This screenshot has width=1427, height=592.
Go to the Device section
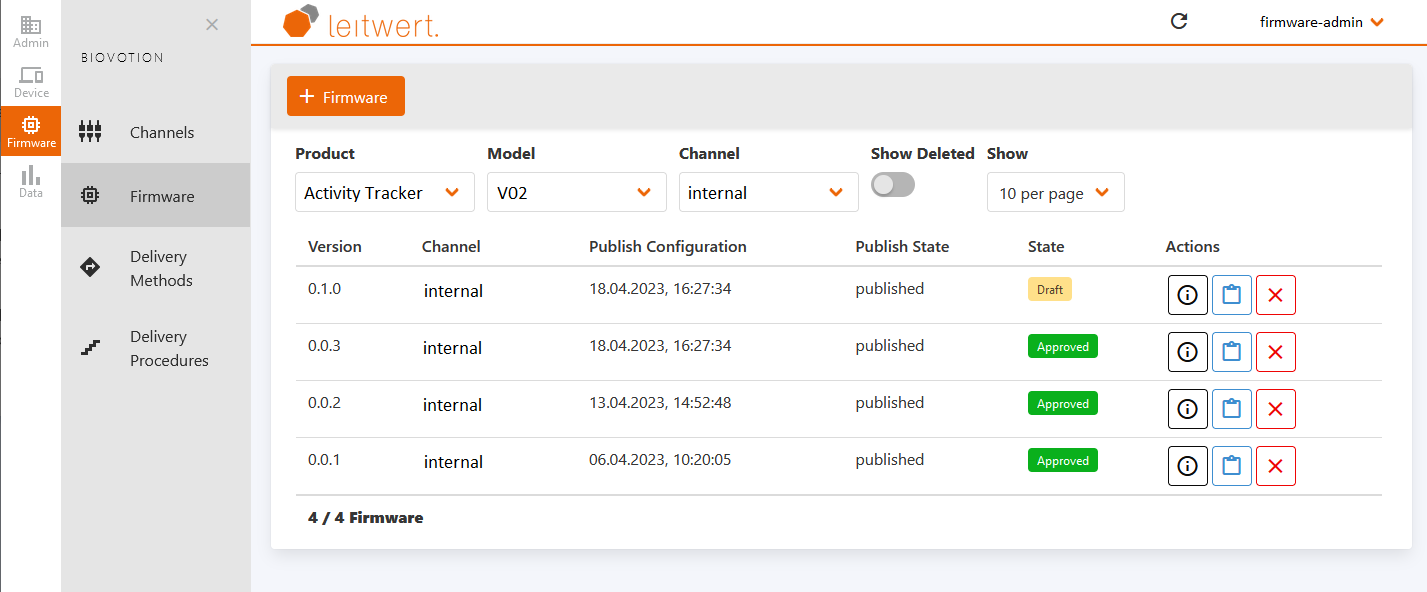pos(30,82)
